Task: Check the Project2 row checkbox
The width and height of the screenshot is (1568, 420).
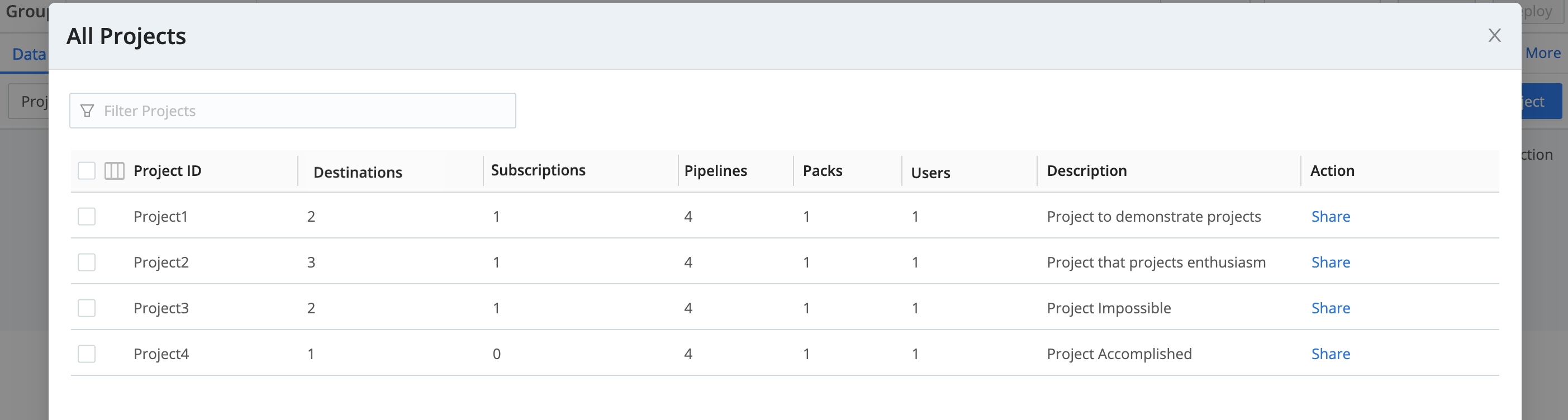Action: (87, 262)
